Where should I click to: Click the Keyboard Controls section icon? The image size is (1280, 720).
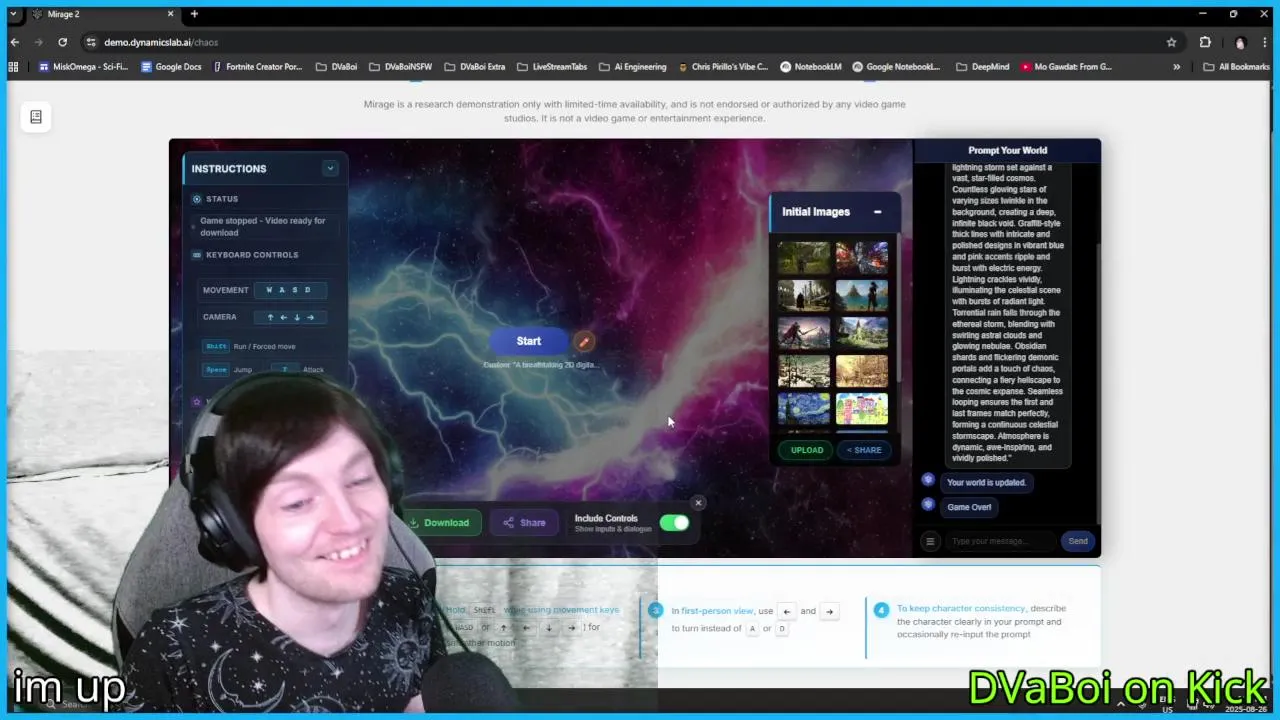click(197, 255)
